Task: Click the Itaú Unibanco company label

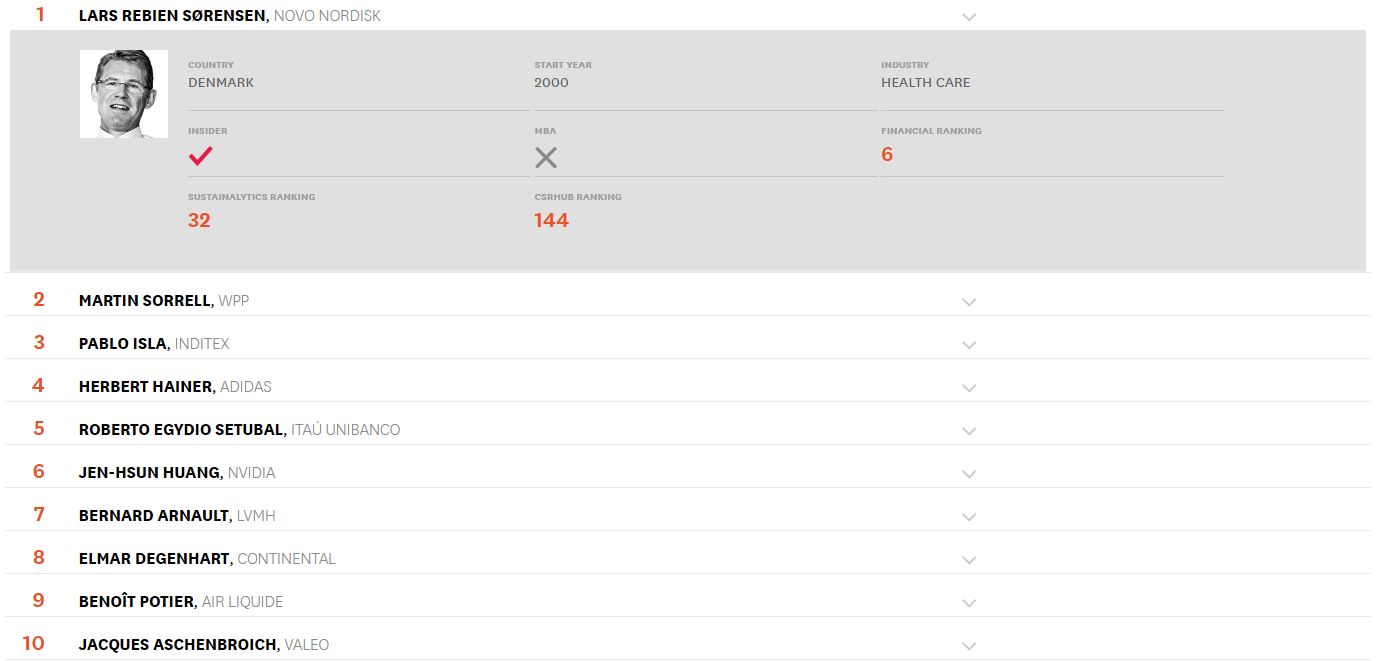Action: point(346,429)
